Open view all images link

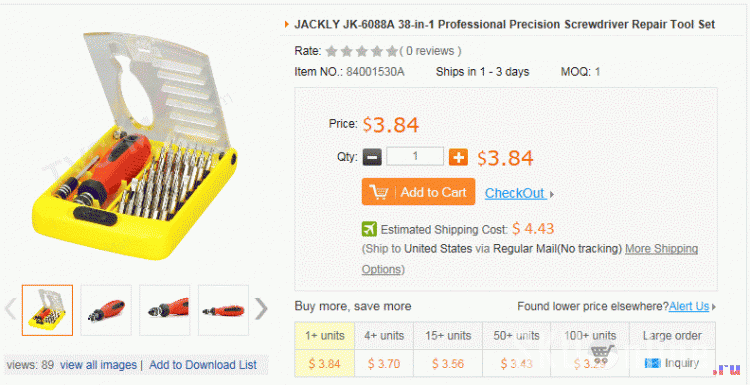click(99, 365)
